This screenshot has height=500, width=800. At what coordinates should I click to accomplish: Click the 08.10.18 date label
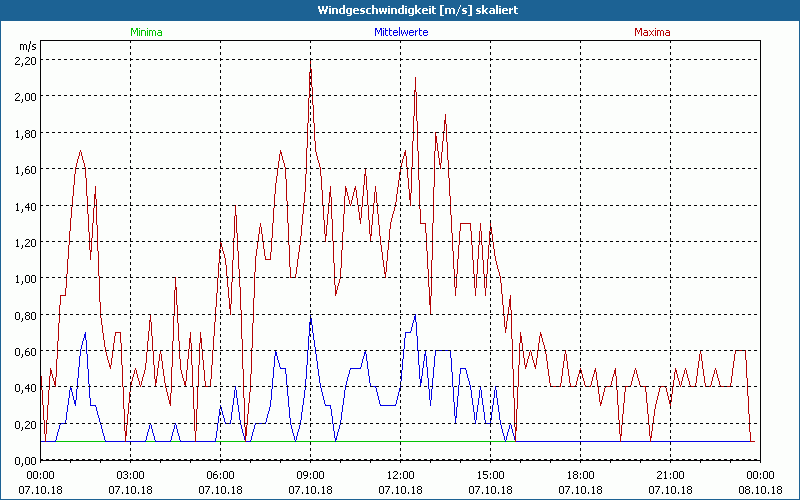(760, 490)
